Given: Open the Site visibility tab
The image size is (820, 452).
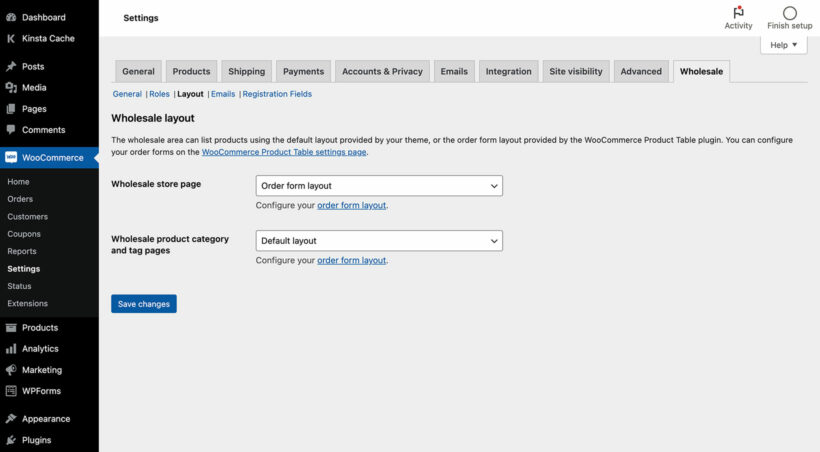Looking at the screenshot, I should click(576, 71).
